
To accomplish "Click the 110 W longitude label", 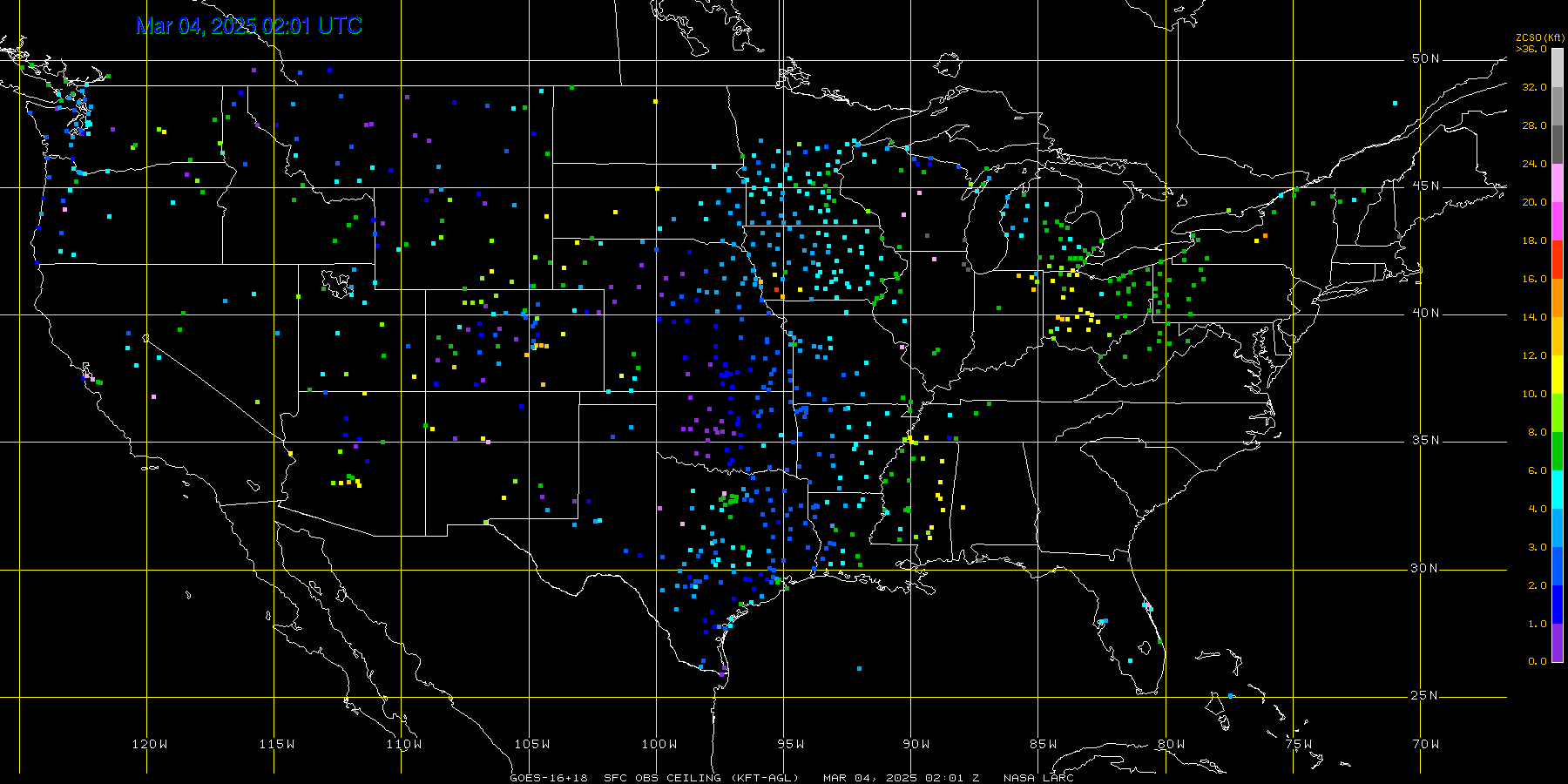I will (404, 744).
